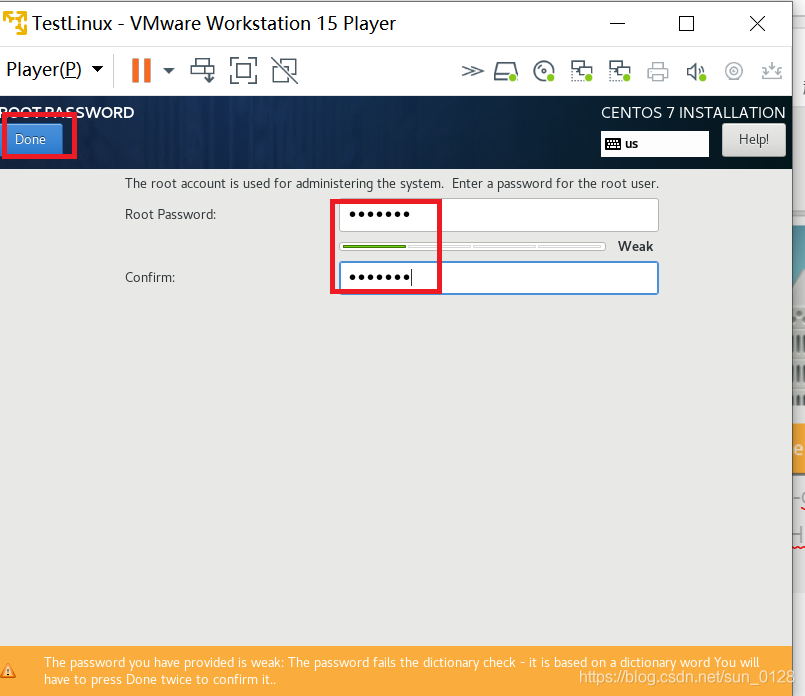The height and width of the screenshot is (696, 805).
Task: Select the us keyboard layout indicator
Action: (655, 144)
